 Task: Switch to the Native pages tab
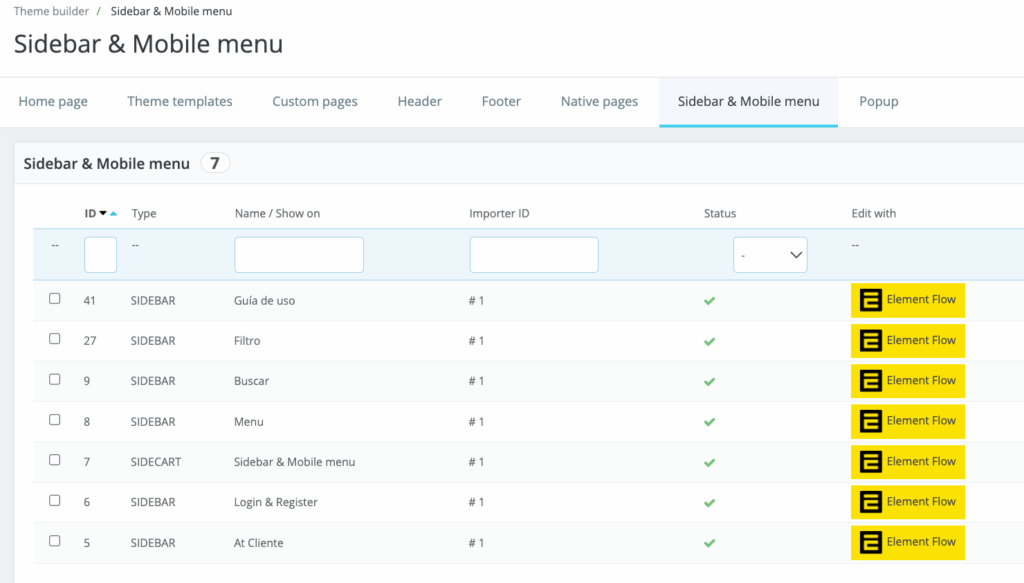coord(600,101)
